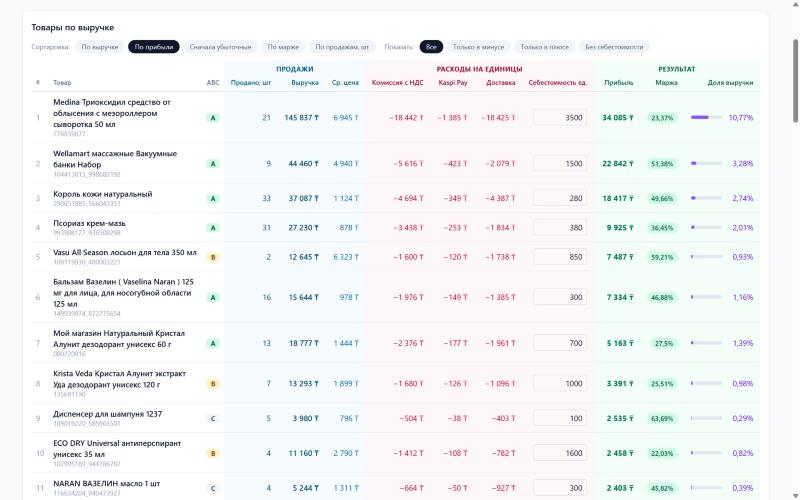Click revenue value 145 837 ₸
Viewport: 800px width, 500px height.
click(x=302, y=118)
